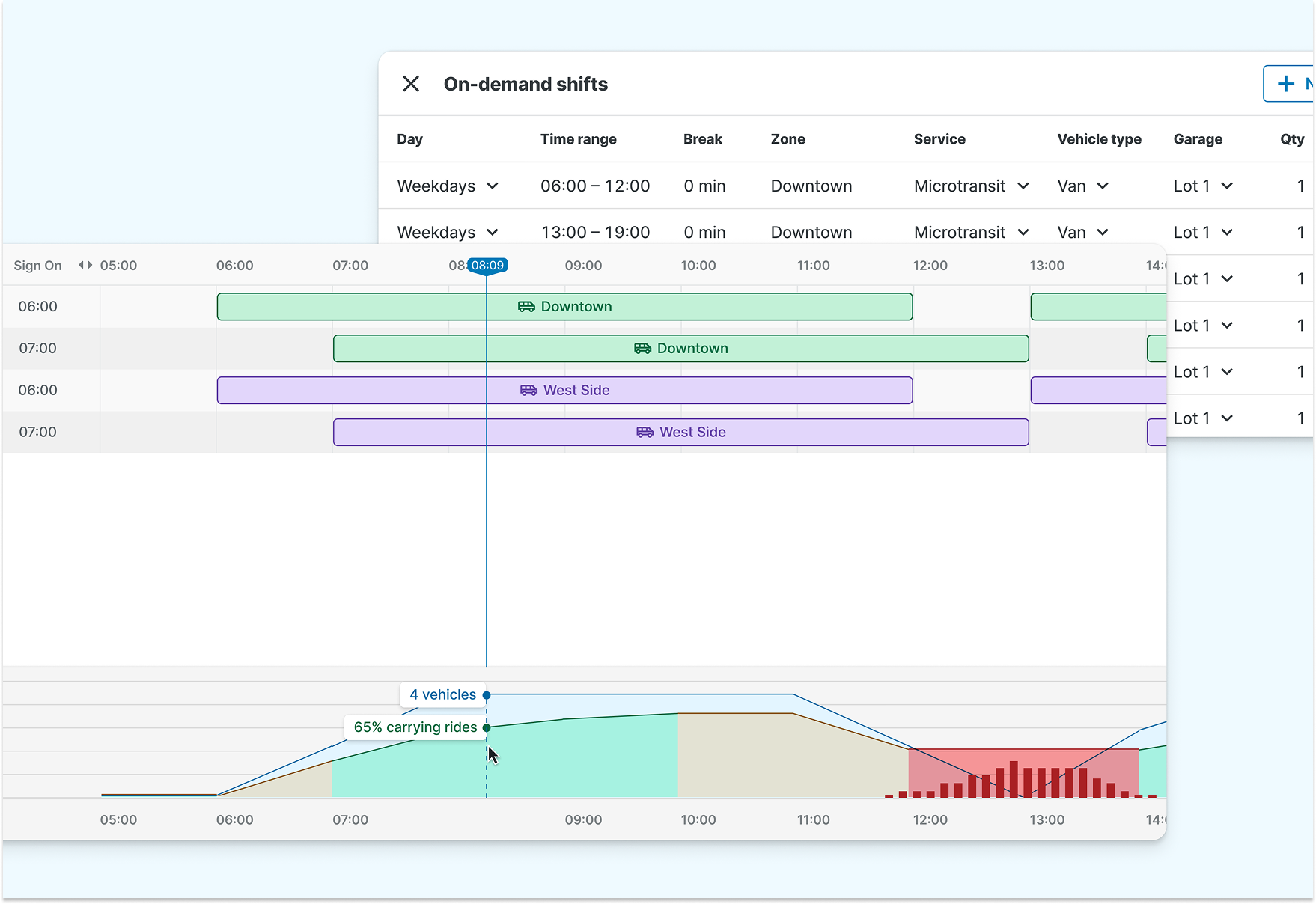The height and width of the screenshot is (904, 1316).
Task: Click the van icon on 07:00 Downtown shift
Action: (x=642, y=349)
